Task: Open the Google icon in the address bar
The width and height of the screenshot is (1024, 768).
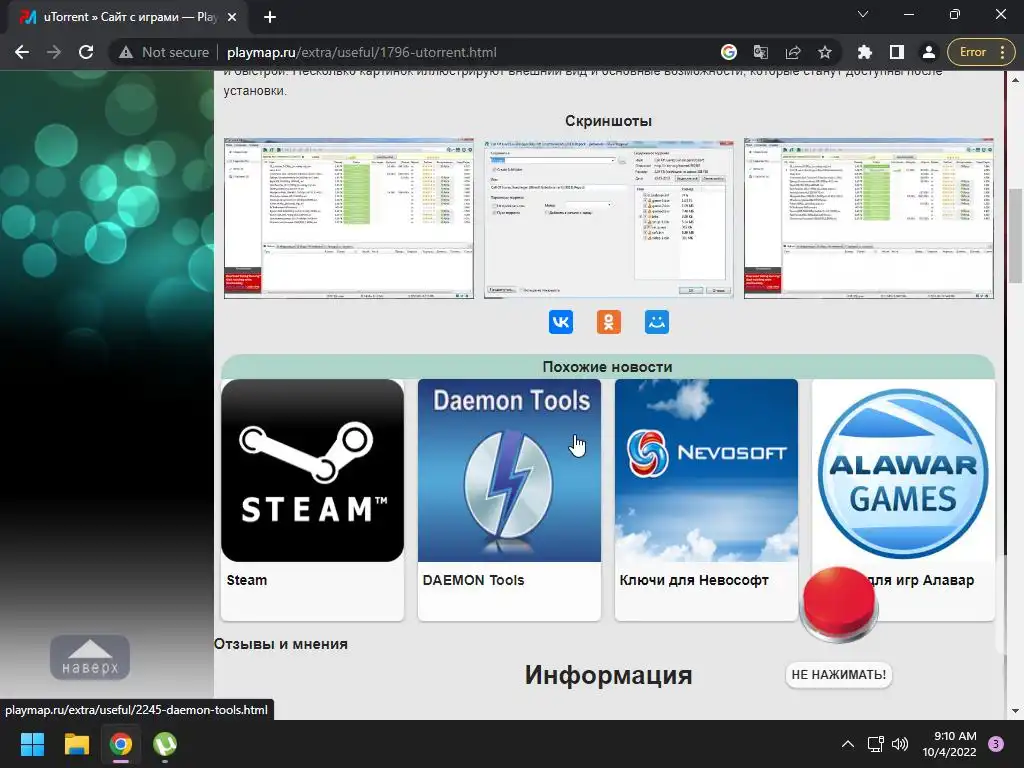Action: pos(728,52)
